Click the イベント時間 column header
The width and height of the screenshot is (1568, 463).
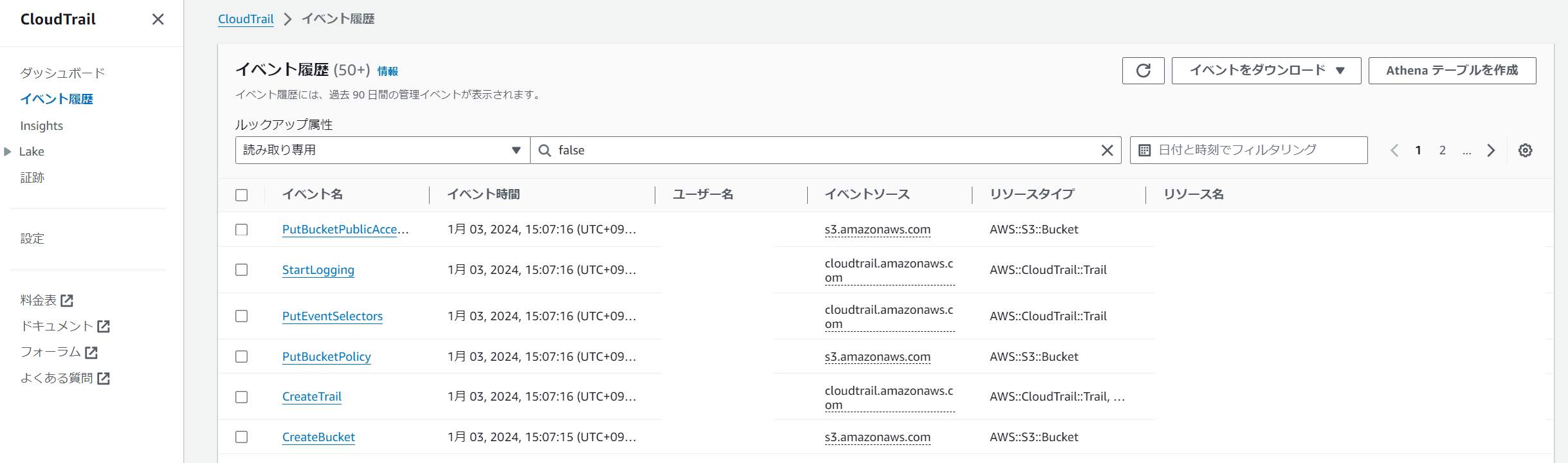pyautogui.click(x=484, y=194)
